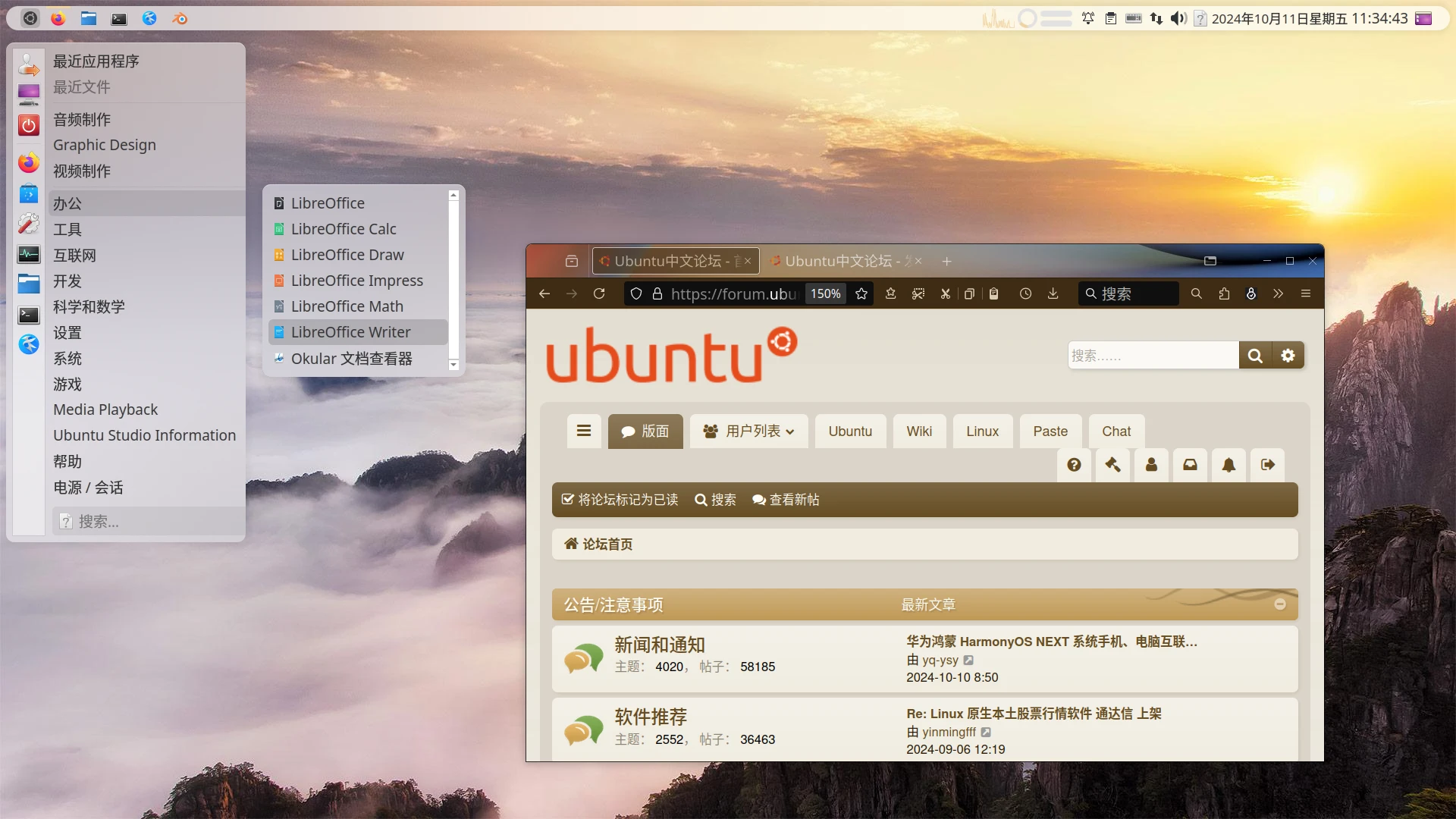Click the date and time clock
This screenshot has height=819, width=1456.
click(x=1310, y=18)
